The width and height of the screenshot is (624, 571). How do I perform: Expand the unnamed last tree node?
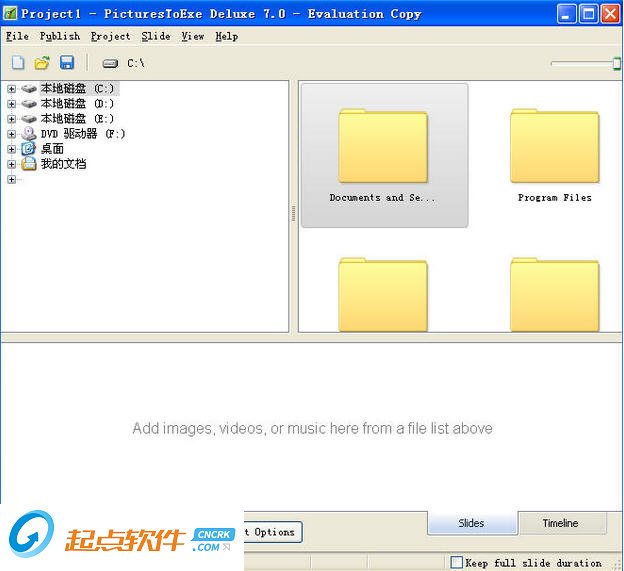12,179
